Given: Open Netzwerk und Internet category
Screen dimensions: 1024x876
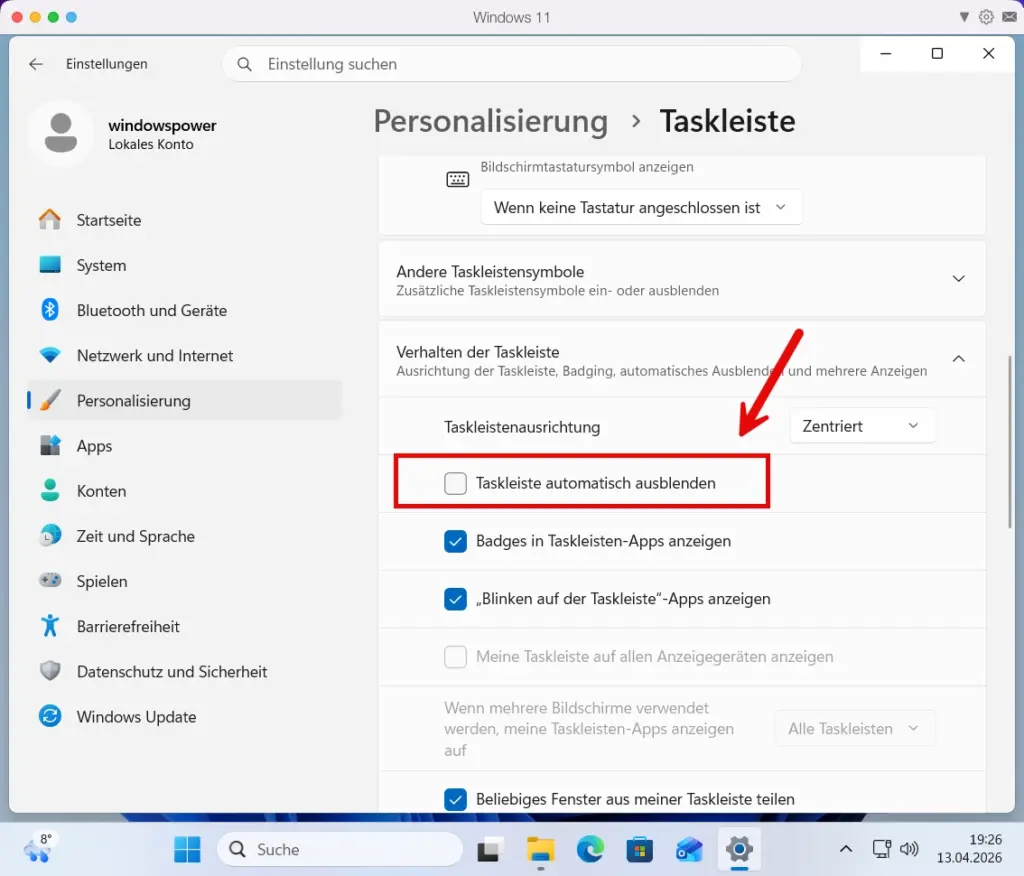Looking at the screenshot, I should coord(185,355).
